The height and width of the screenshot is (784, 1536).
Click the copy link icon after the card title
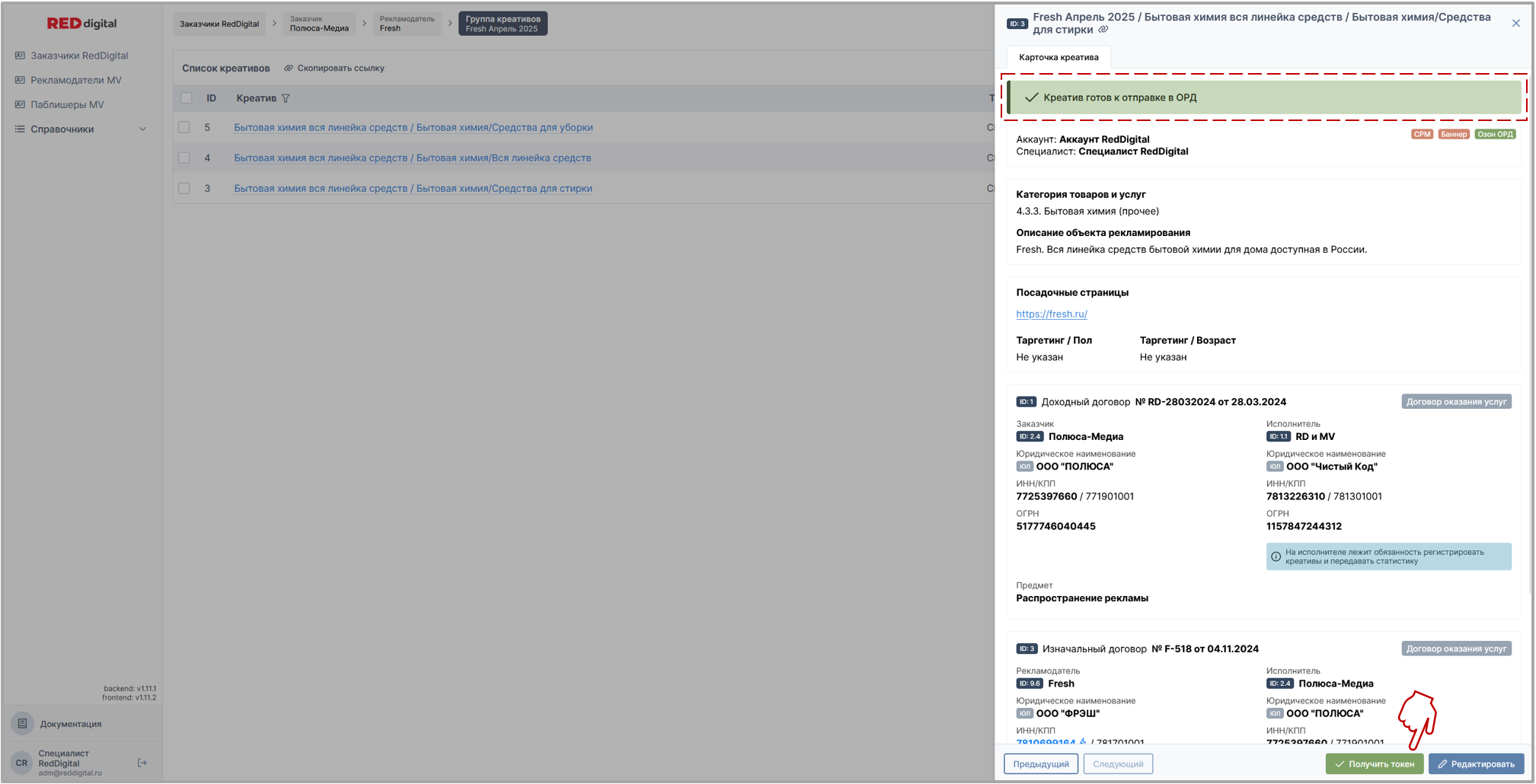[1103, 30]
